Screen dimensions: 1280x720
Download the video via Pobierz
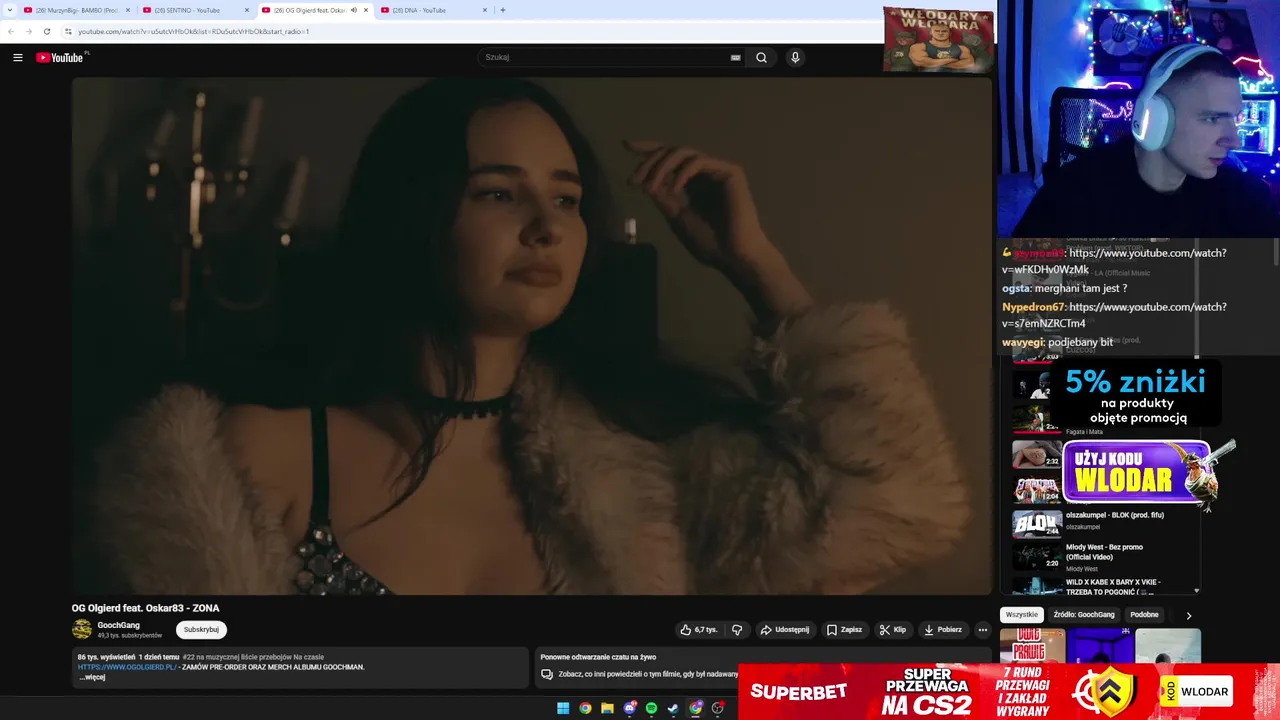[x=942, y=630]
